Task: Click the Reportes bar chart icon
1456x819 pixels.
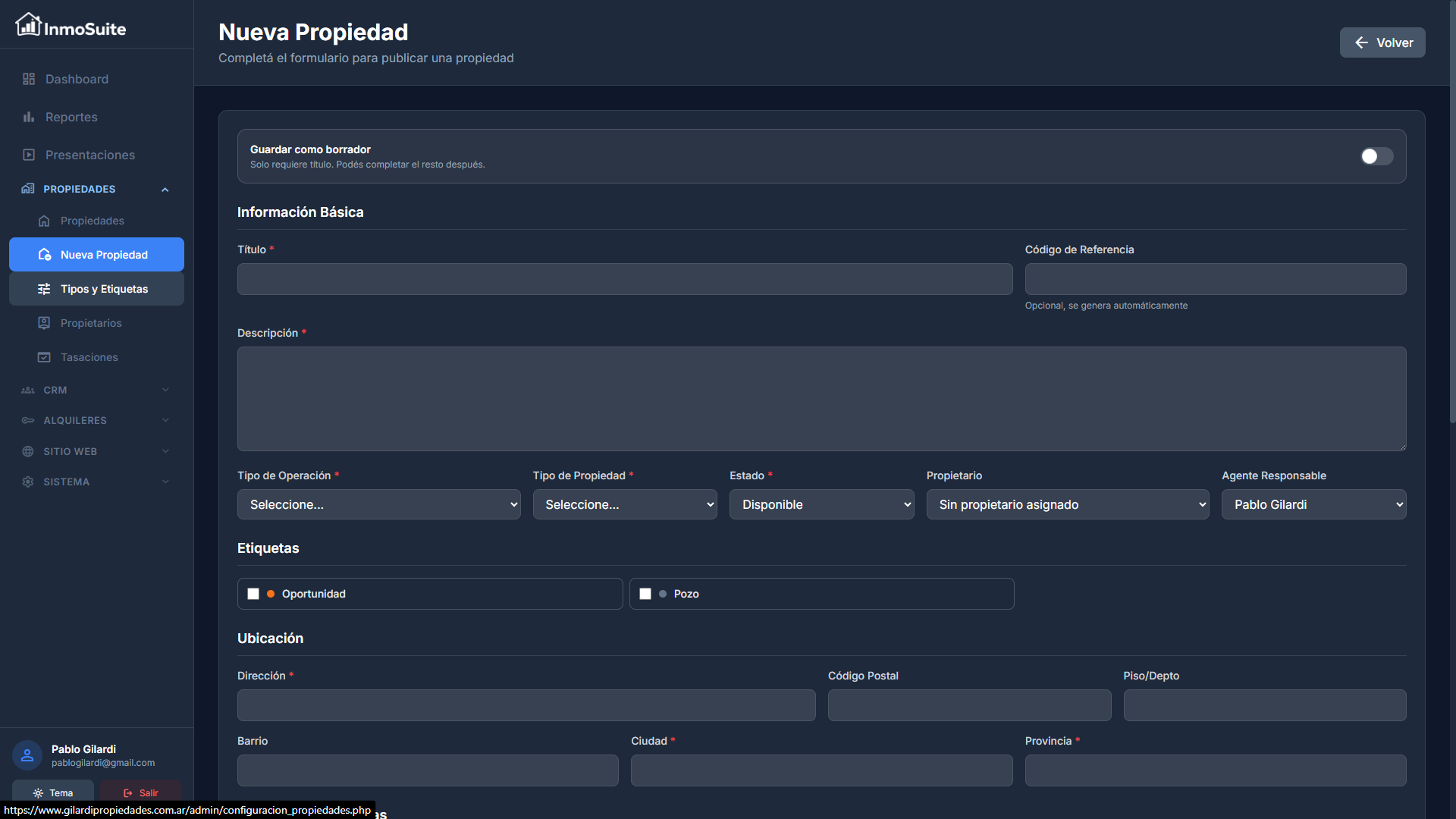Action: pyautogui.click(x=29, y=117)
